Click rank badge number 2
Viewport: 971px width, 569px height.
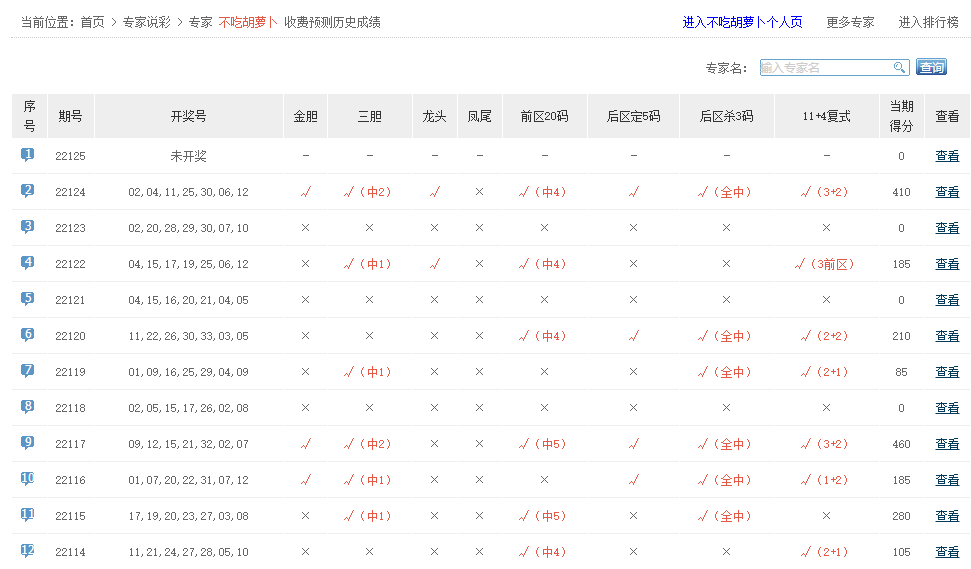point(28,191)
